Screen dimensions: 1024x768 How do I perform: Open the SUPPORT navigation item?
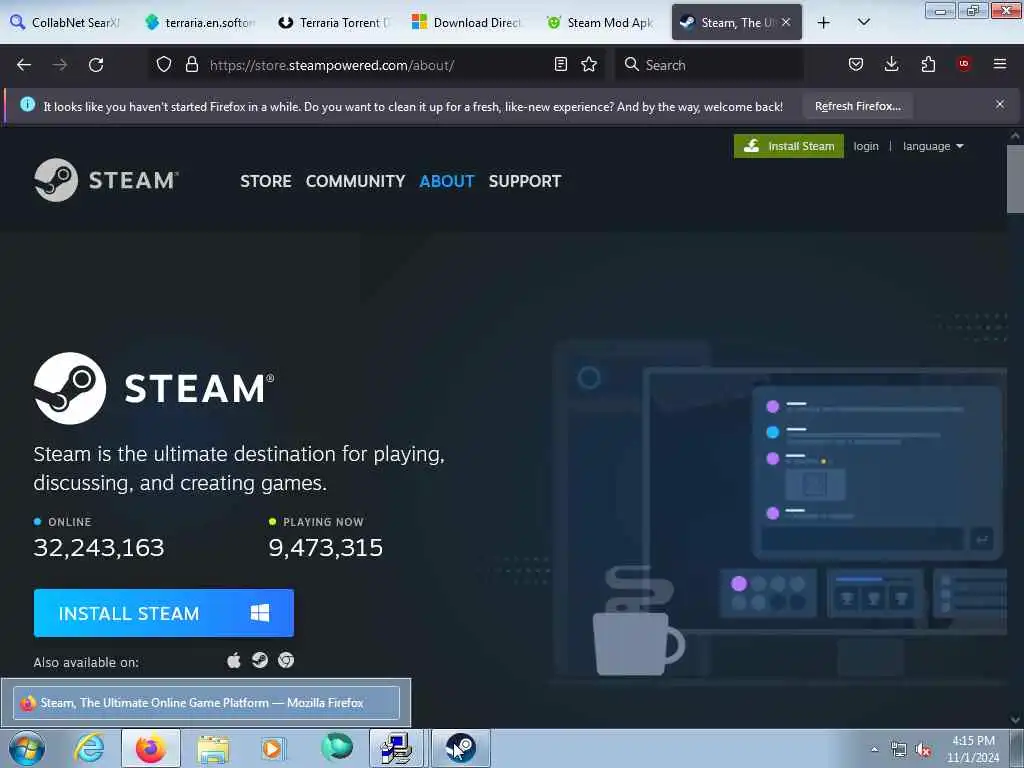[x=524, y=181]
